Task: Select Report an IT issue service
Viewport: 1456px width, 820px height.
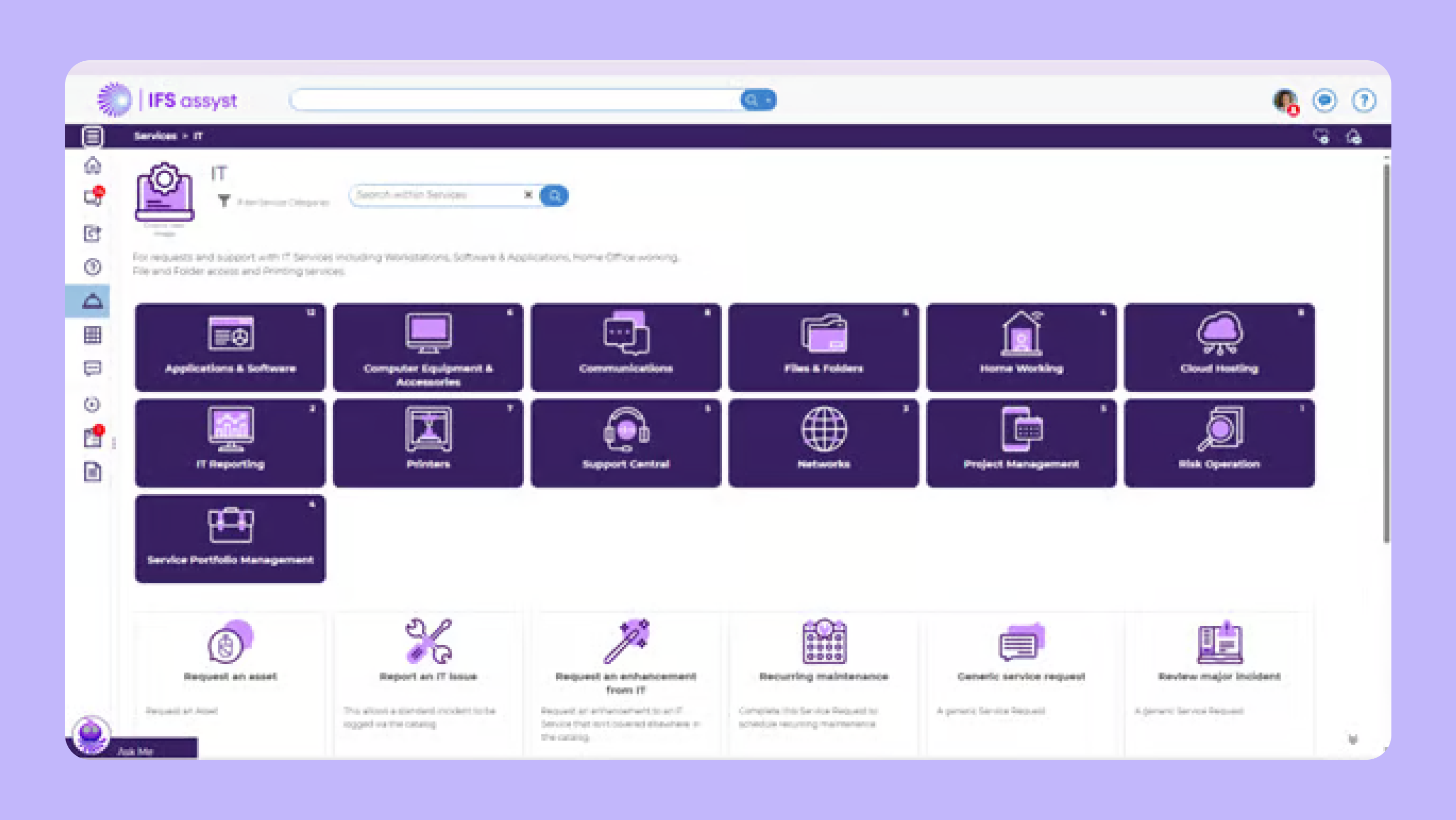Action: coord(428,684)
